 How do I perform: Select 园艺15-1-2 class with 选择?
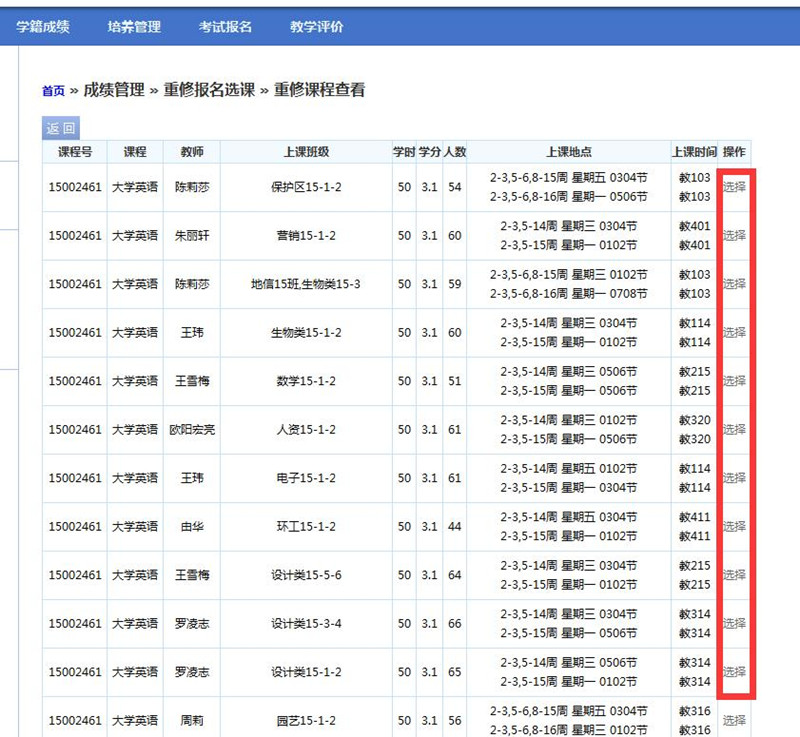tap(734, 720)
